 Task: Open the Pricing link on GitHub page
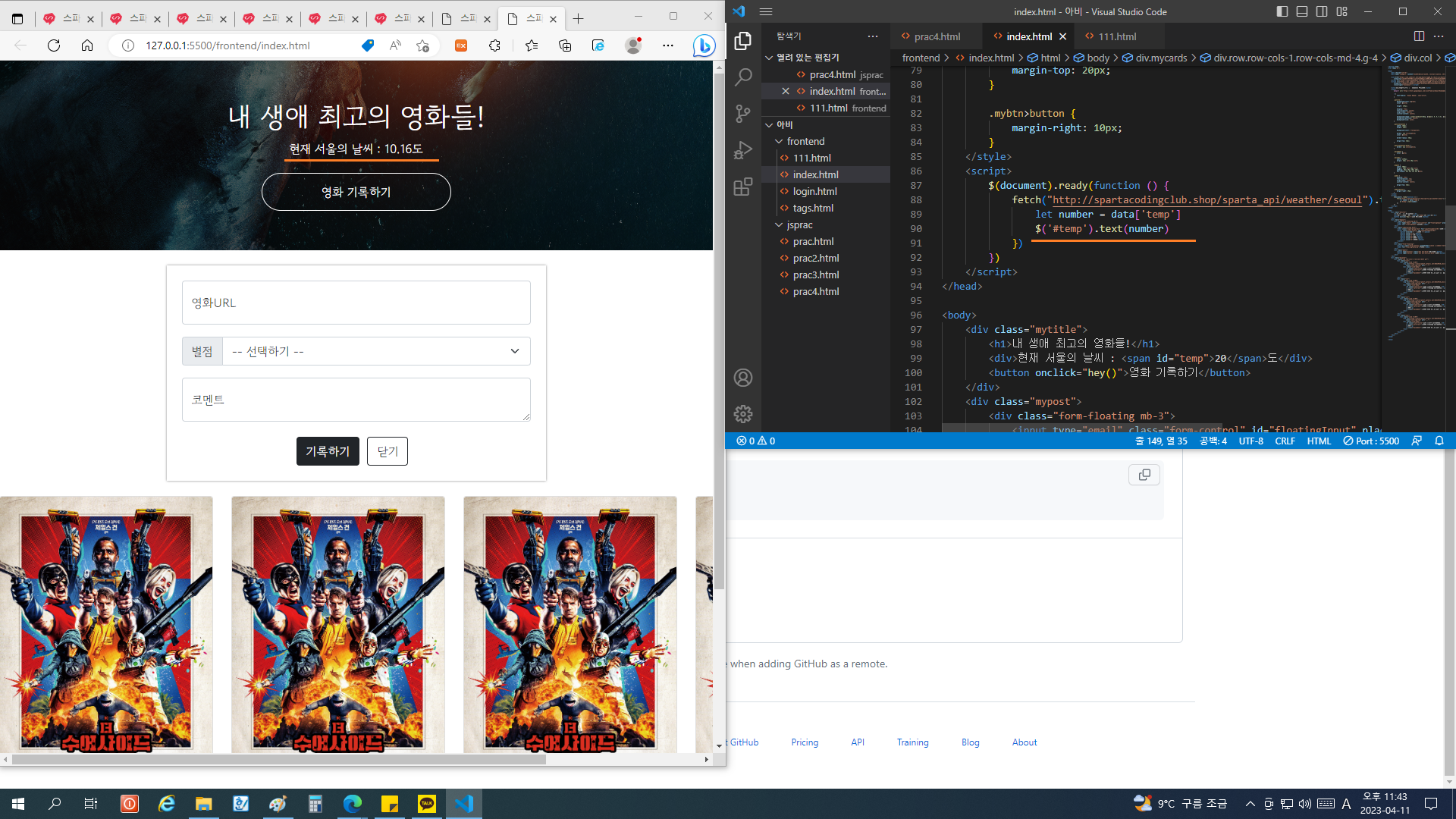coord(805,742)
